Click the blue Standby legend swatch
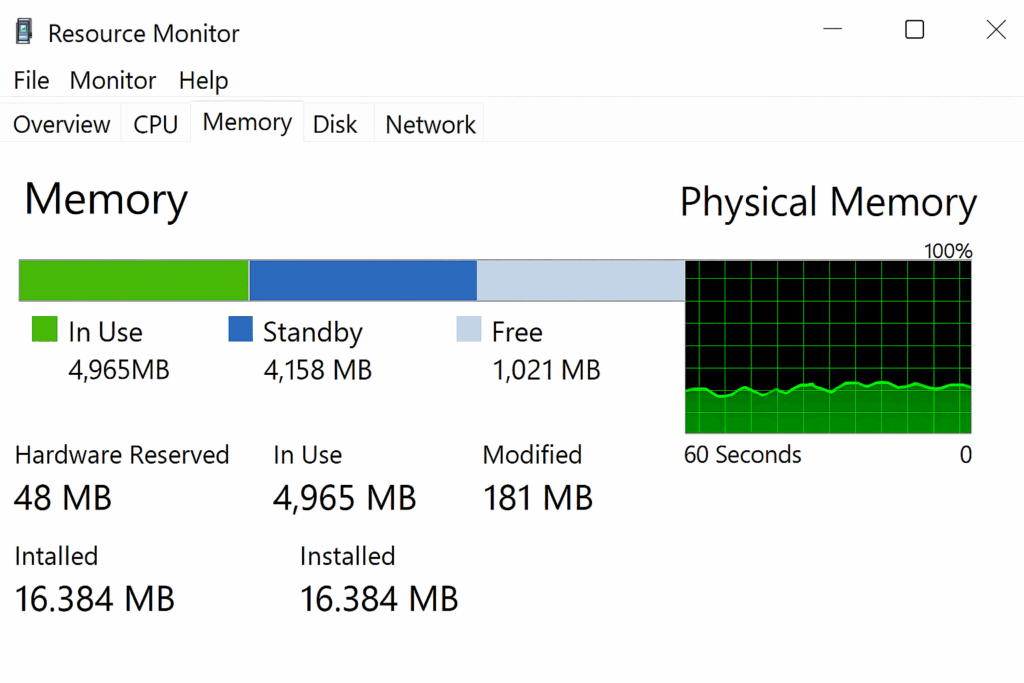The image size is (1024, 683). pyautogui.click(x=240, y=330)
